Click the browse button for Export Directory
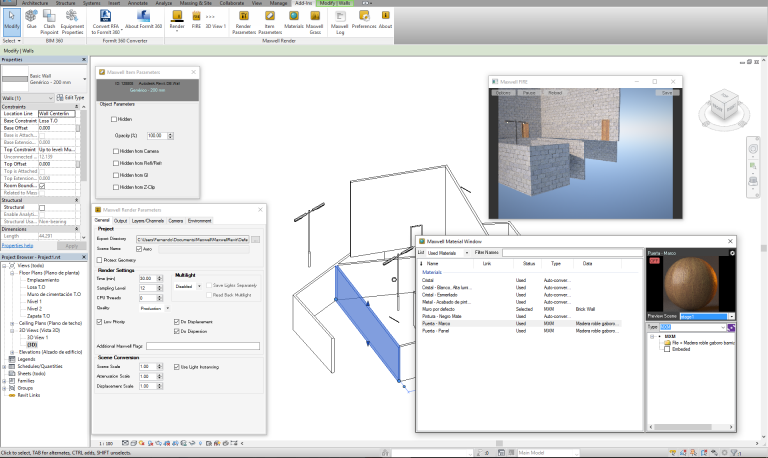The width and height of the screenshot is (768, 458). (x=256, y=240)
